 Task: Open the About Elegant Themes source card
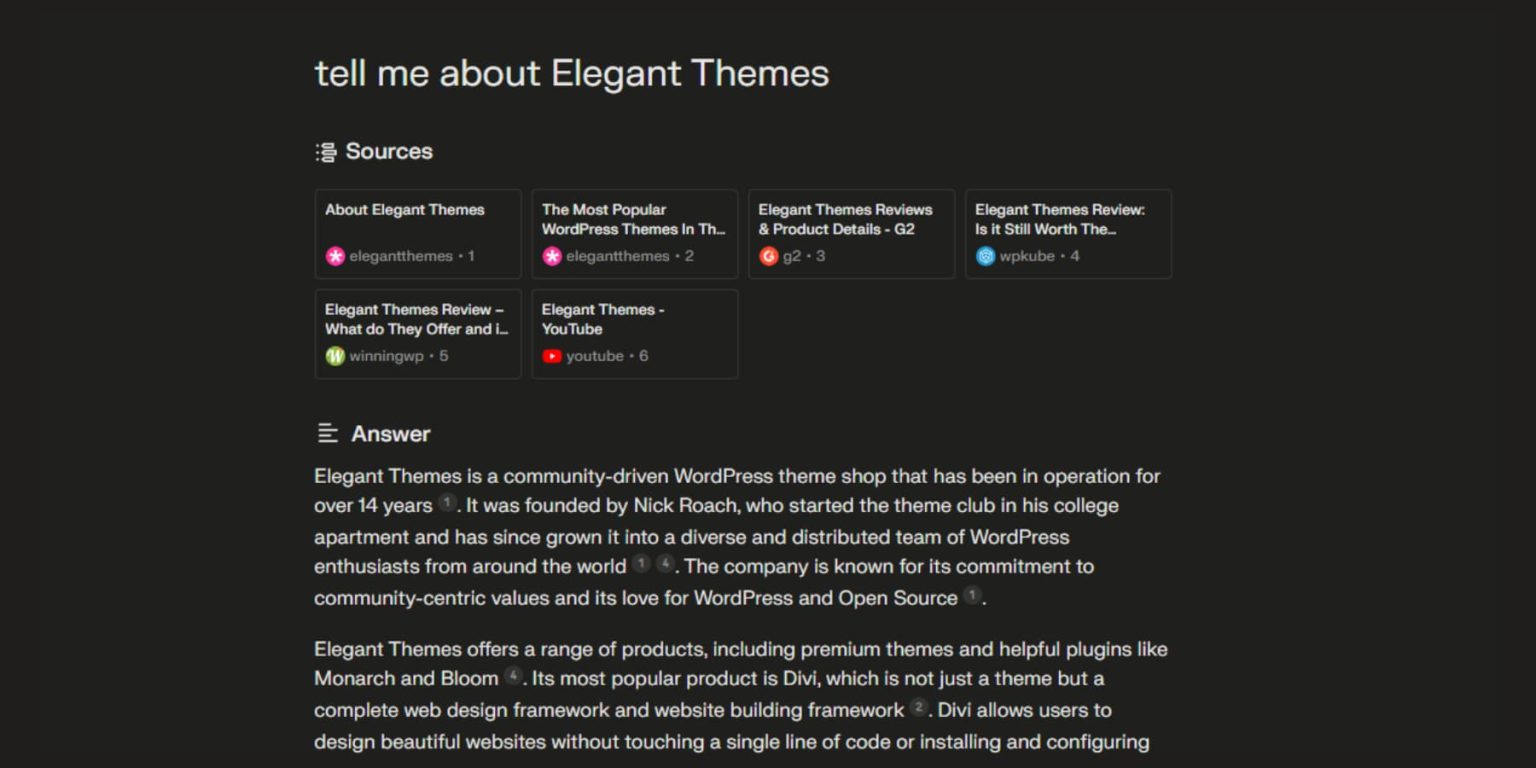(x=418, y=233)
